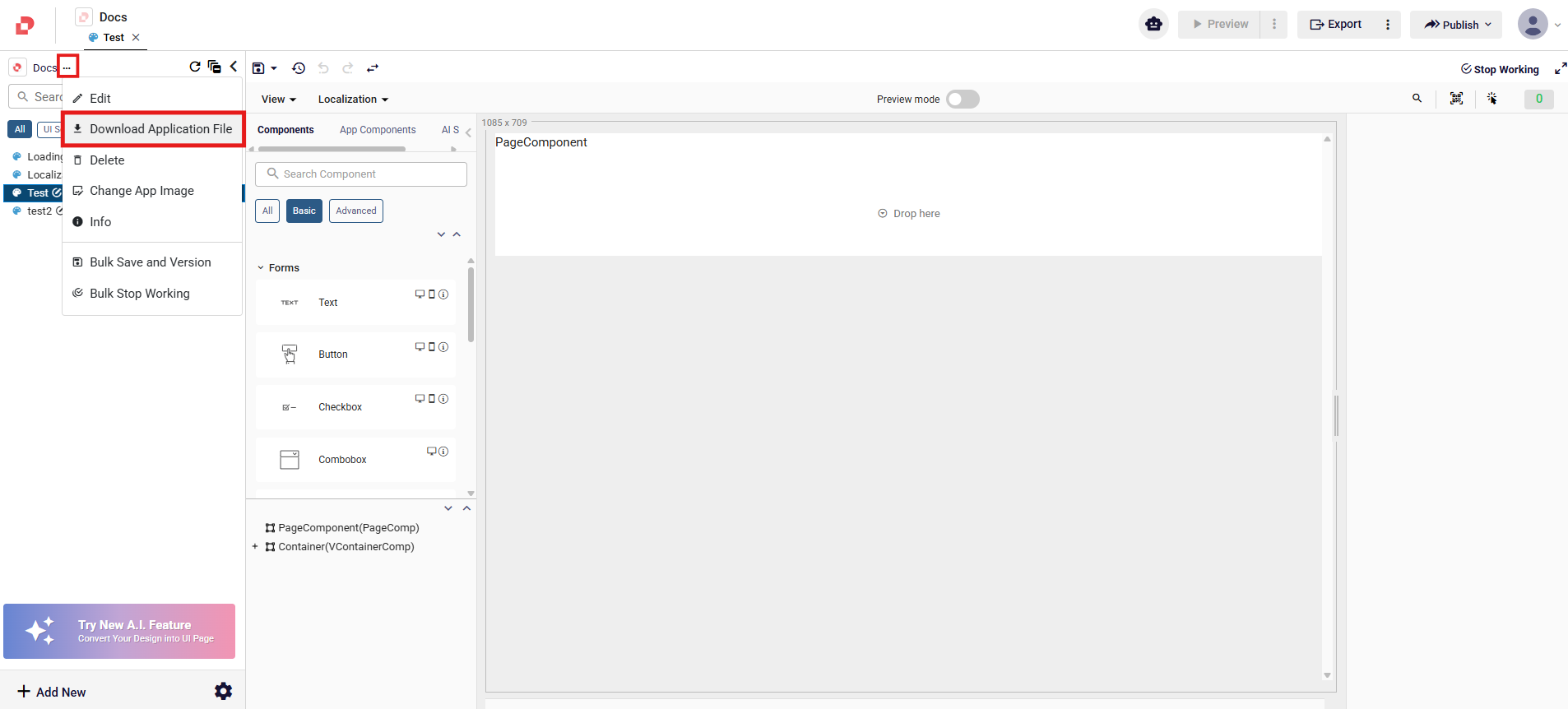Select the Advanced component filter
Viewport: 1568px width, 709px height.
click(x=355, y=211)
